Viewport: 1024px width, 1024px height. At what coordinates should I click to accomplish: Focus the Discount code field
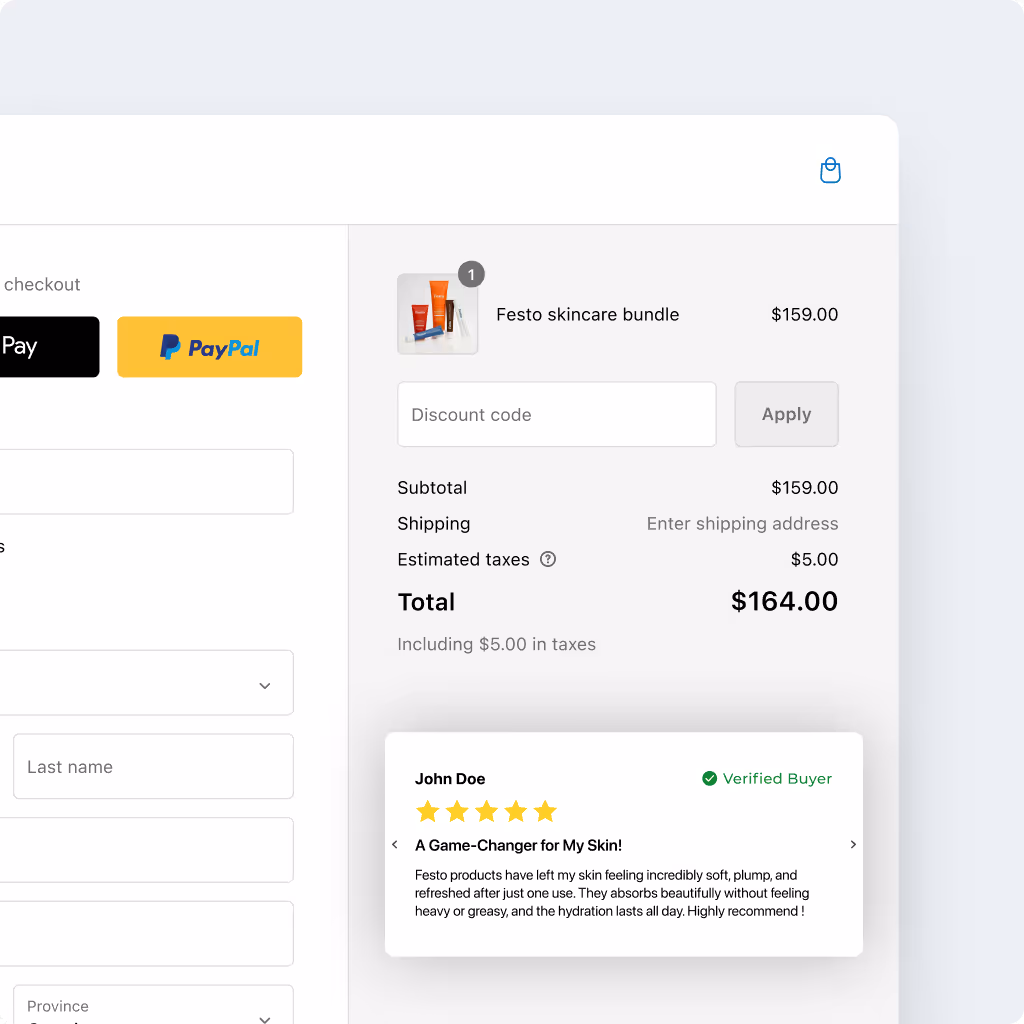pyautogui.click(x=557, y=414)
